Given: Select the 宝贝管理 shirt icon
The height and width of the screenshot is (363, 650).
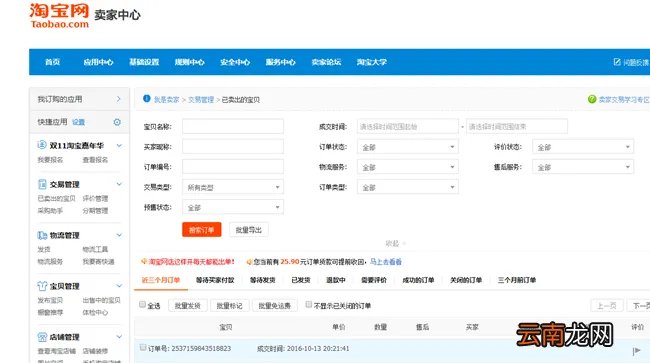Looking at the screenshot, I should point(42,286).
